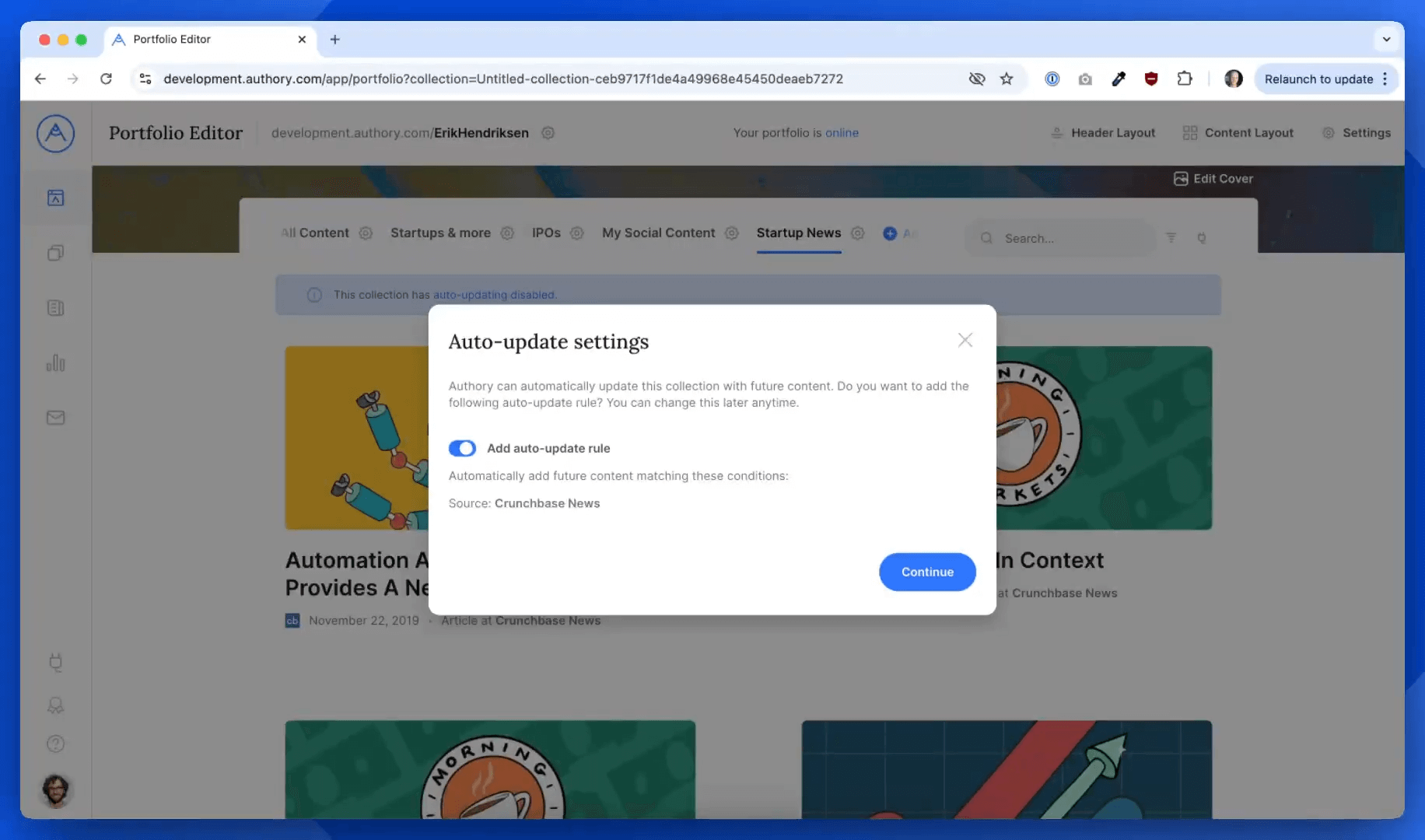Click the auto-updating disabled link

[495, 295]
